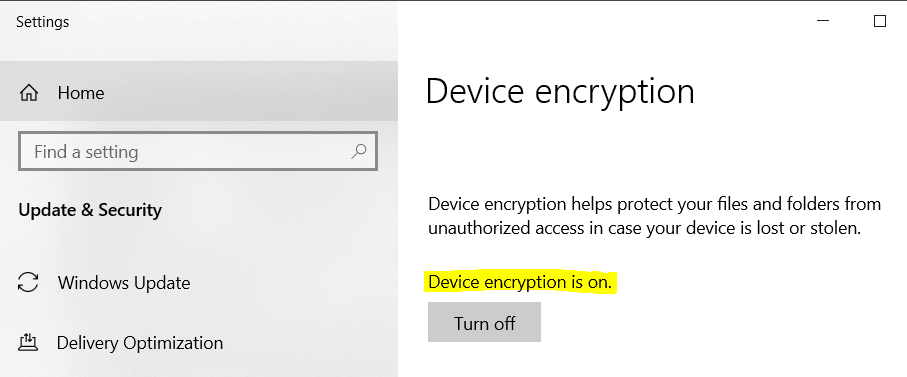Viewport: 907px width, 377px height.
Task: Click description line starting Device encryption helps
Action: [x=654, y=204]
